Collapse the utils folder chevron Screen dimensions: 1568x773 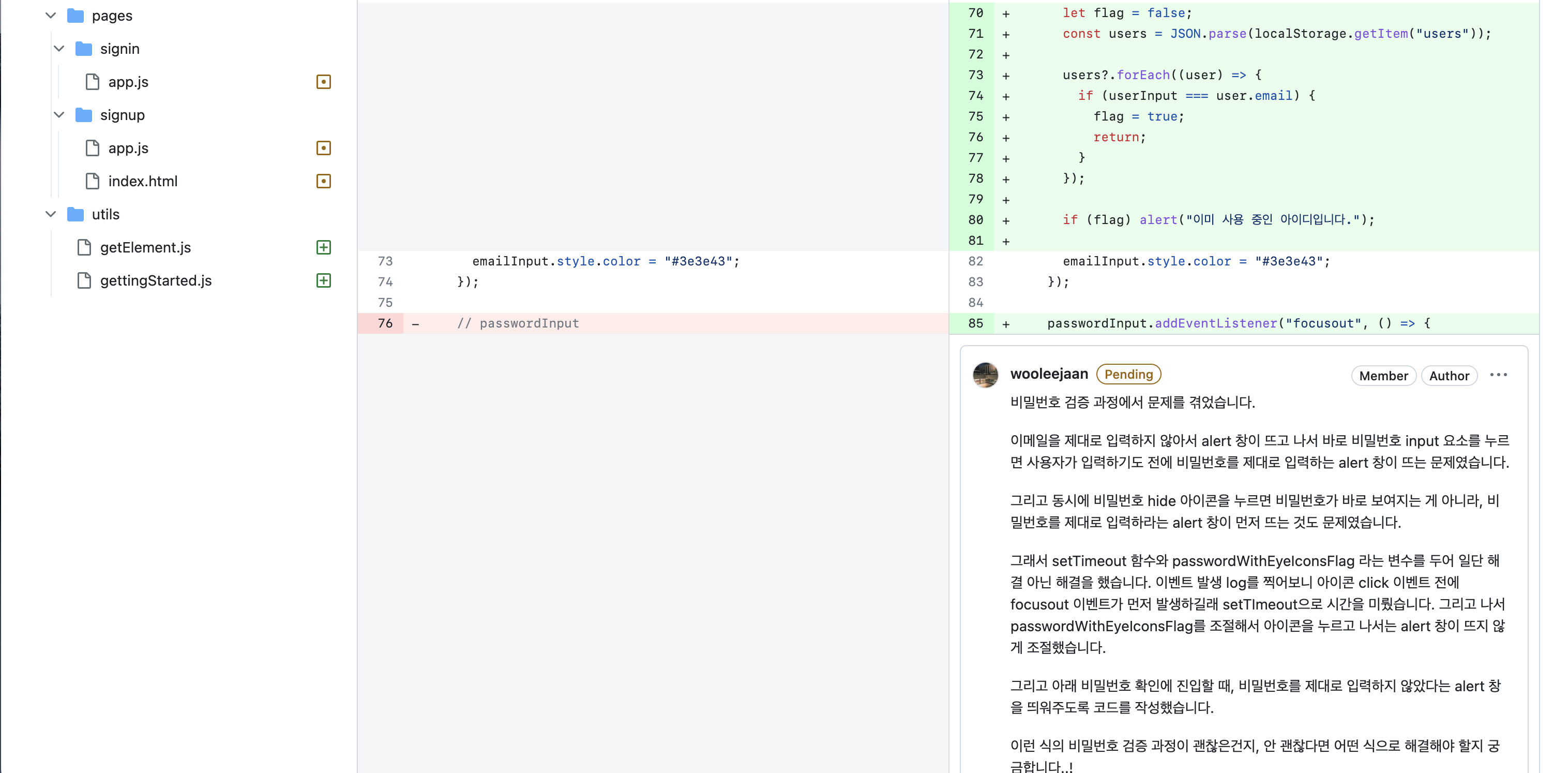click(x=51, y=214)
